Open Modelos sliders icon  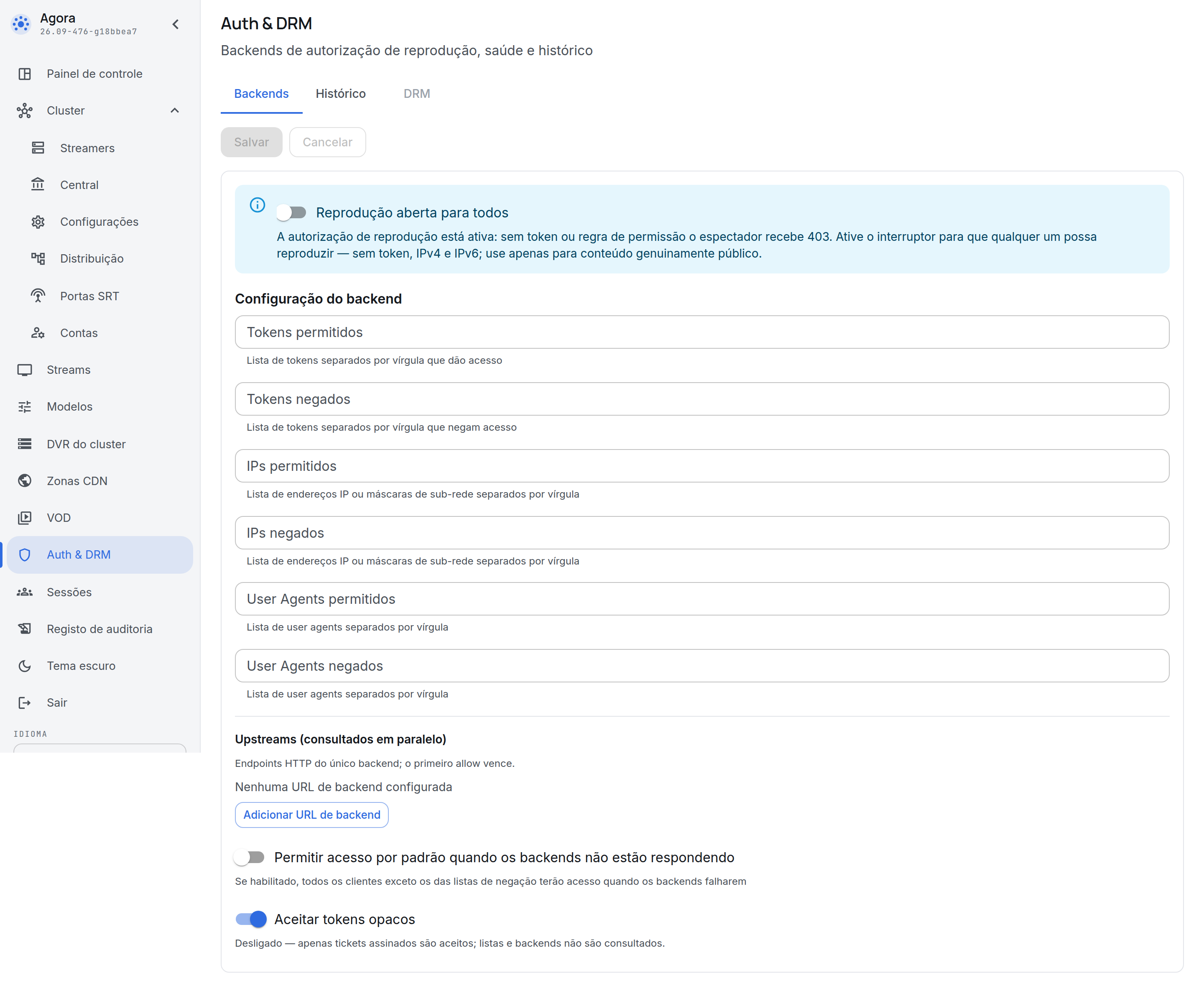pos(24,407)
